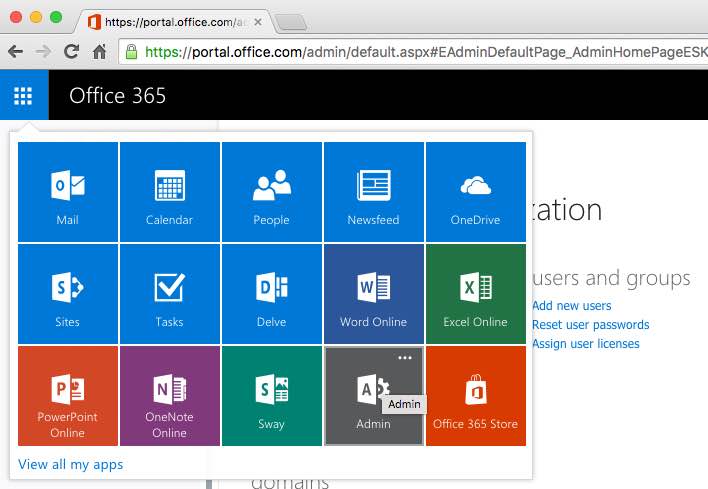Go back with the browser back arrow
Screen dimensions: 708x489
pos(16,51)
